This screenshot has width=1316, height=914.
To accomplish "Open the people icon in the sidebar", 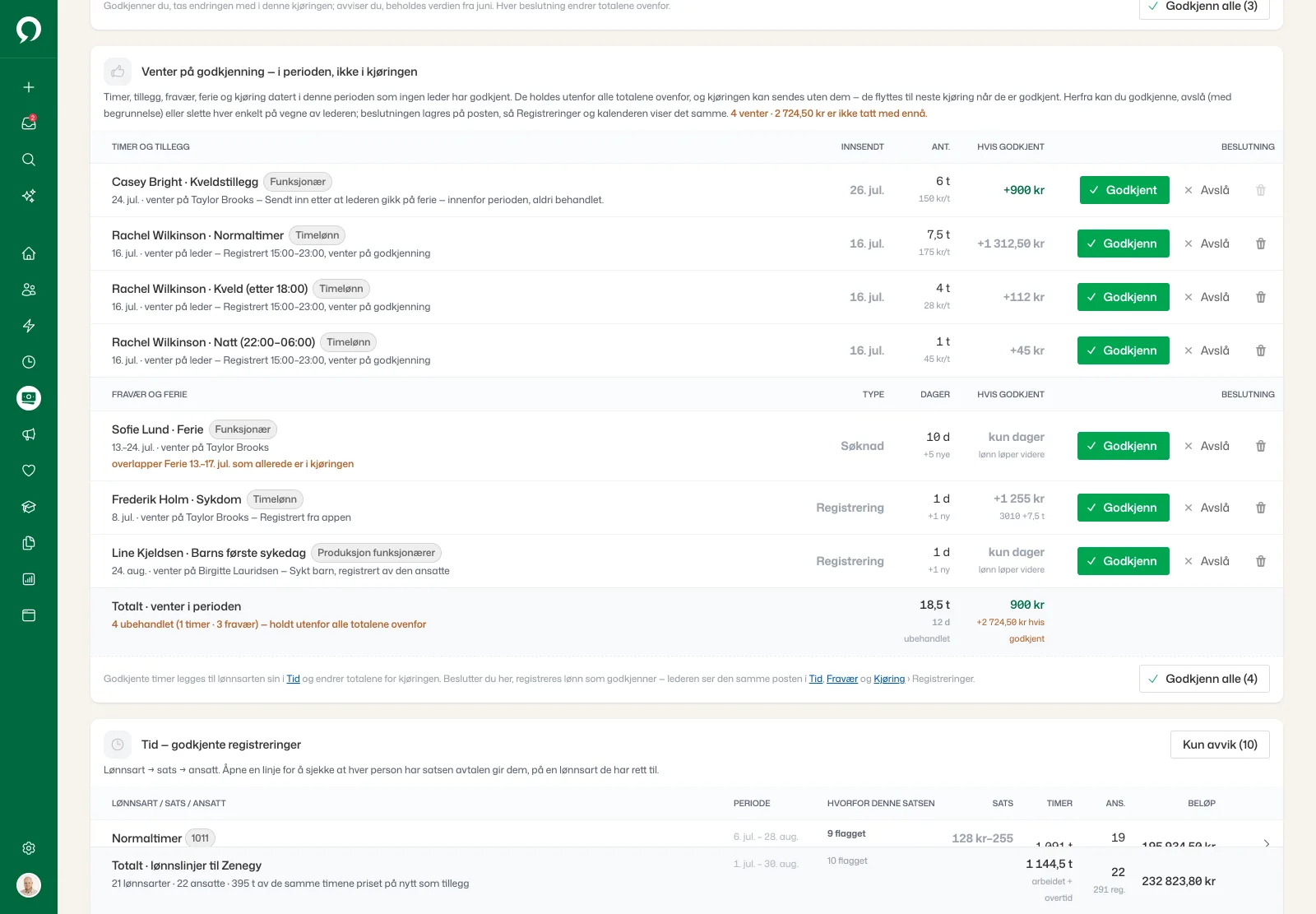I will click(x=29, y=290).
